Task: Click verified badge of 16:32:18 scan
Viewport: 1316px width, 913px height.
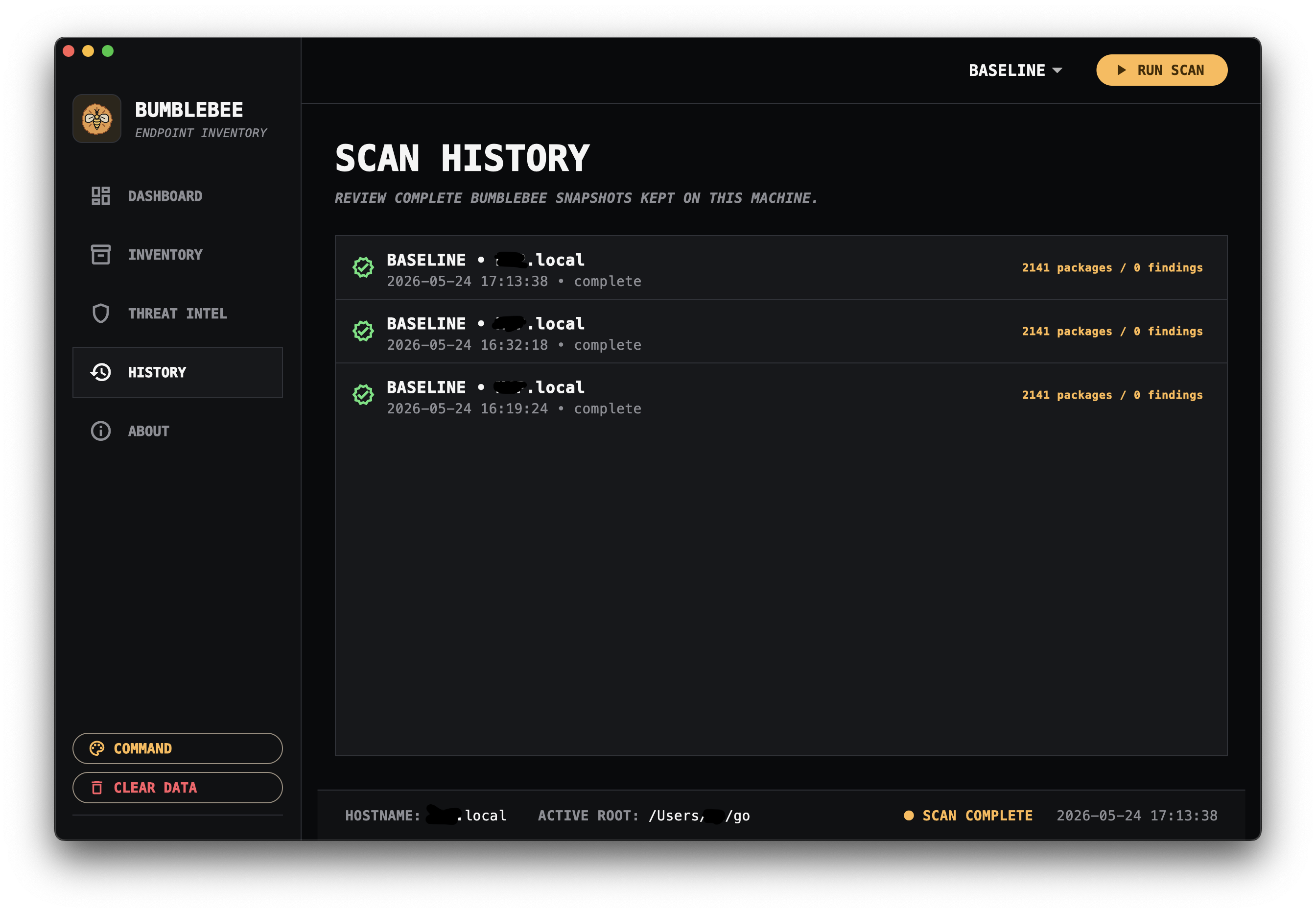Action: tap(363, 331)
